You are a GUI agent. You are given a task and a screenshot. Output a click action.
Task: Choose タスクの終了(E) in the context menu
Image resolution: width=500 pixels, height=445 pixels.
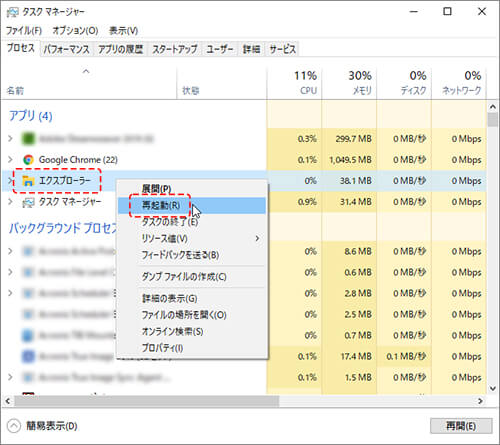[x=192, y=222]
